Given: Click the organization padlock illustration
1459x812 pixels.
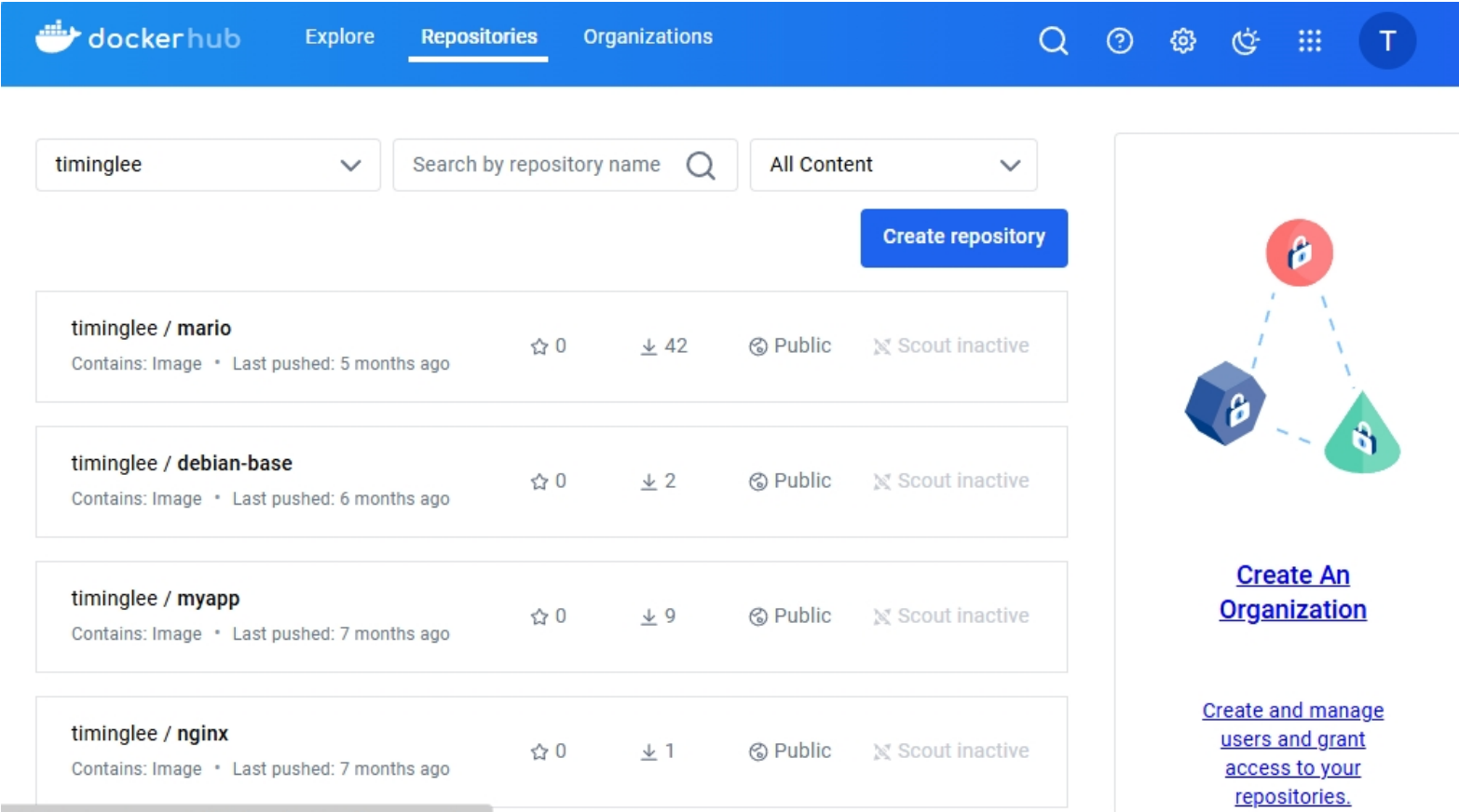Looking at the screenshot, I should [1292, 346].
